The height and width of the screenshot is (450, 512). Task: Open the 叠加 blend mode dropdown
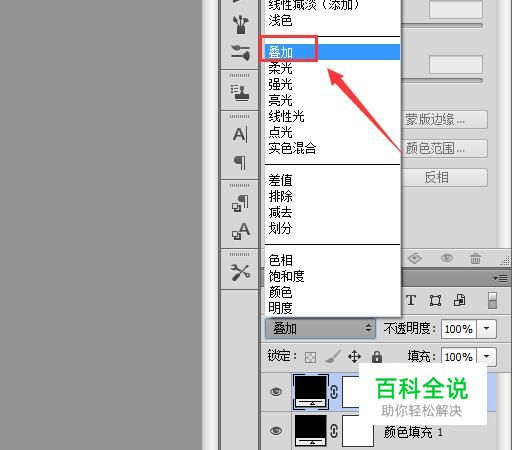point(321,329)
